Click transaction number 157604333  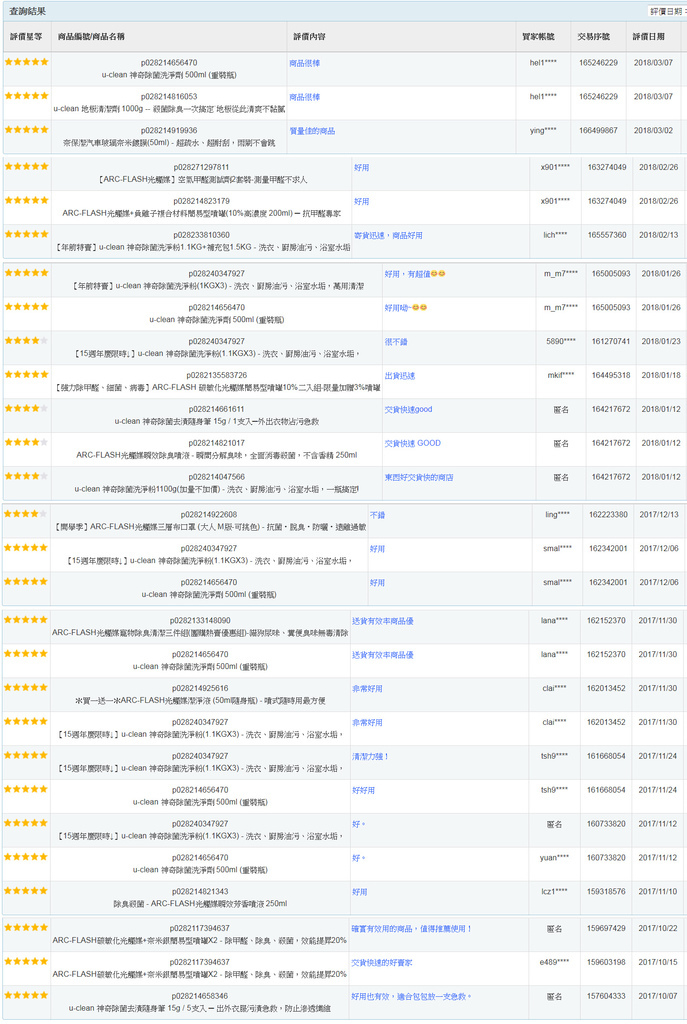point(606,996)
